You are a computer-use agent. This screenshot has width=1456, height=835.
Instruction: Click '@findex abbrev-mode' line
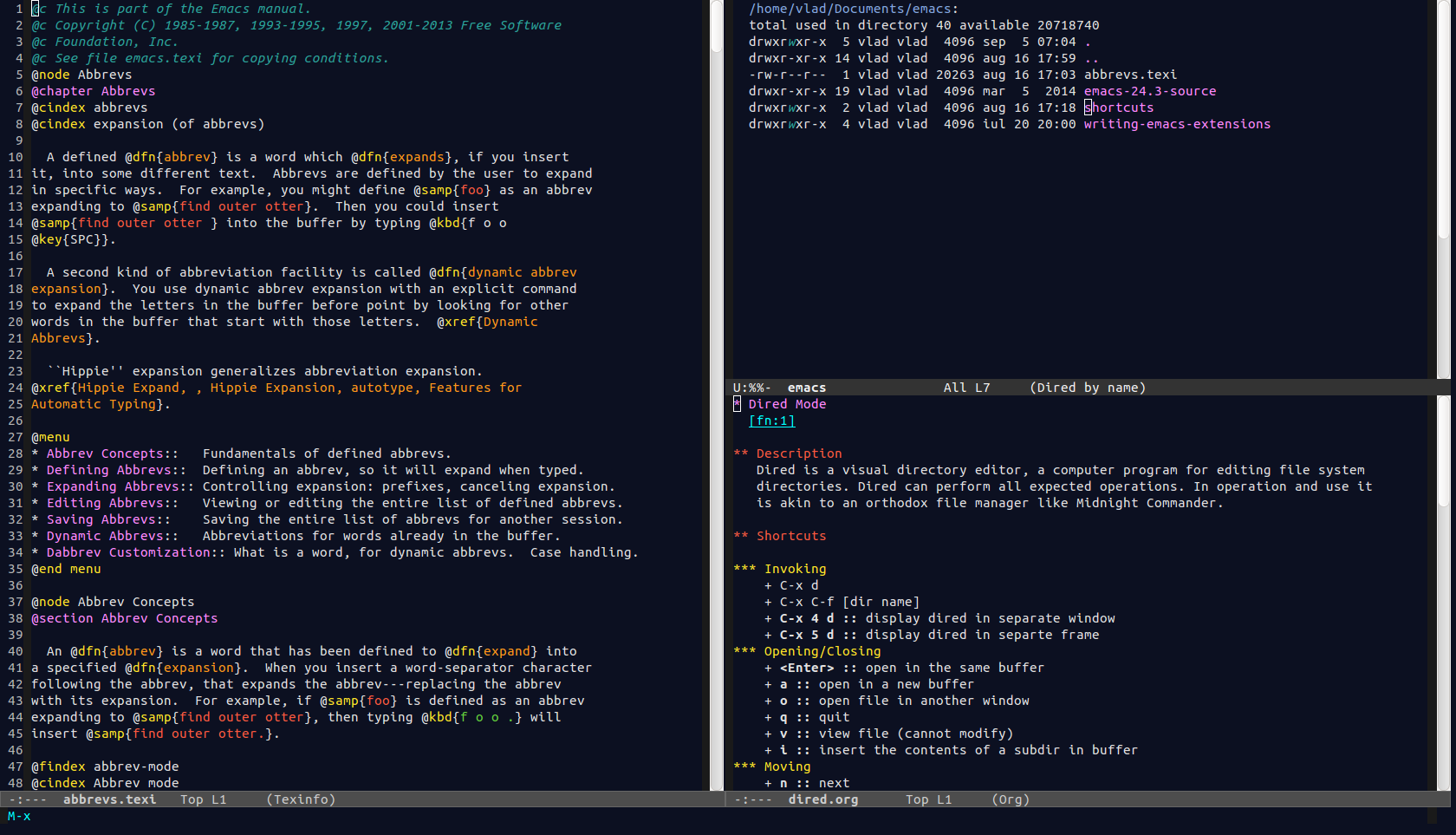[105, 767]
